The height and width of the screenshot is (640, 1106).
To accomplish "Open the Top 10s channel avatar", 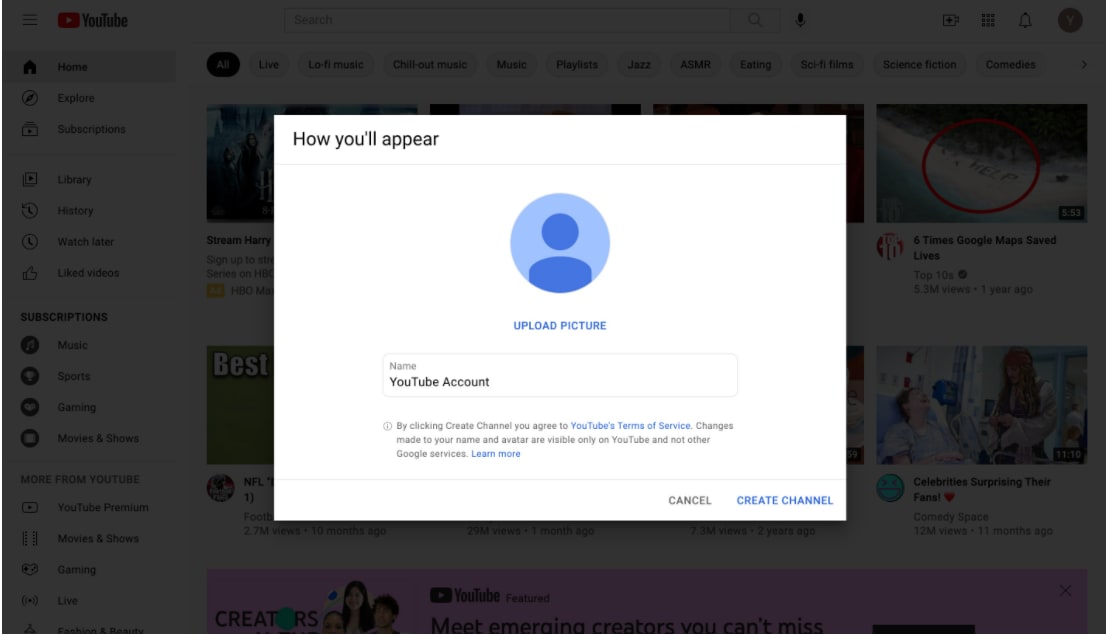I will (x=889, y=246).
